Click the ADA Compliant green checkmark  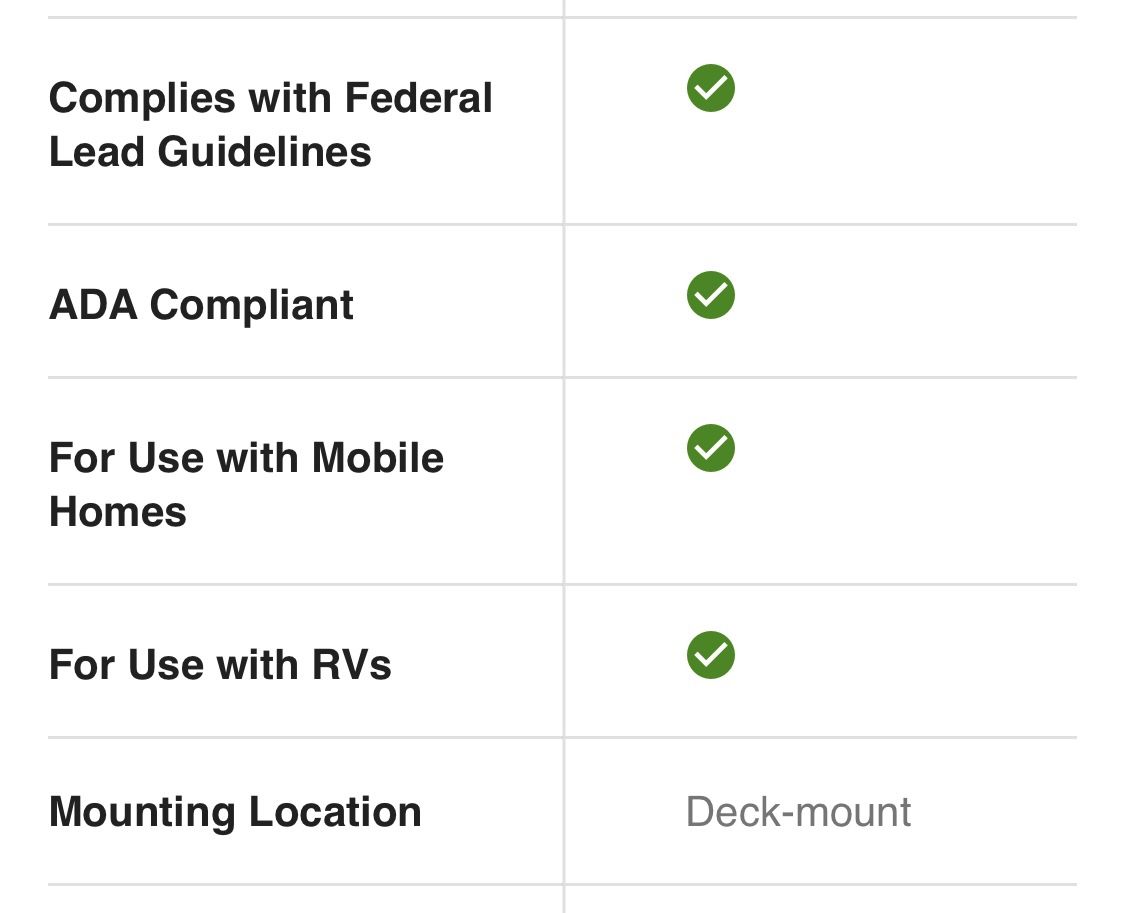[x=710, y=295]
